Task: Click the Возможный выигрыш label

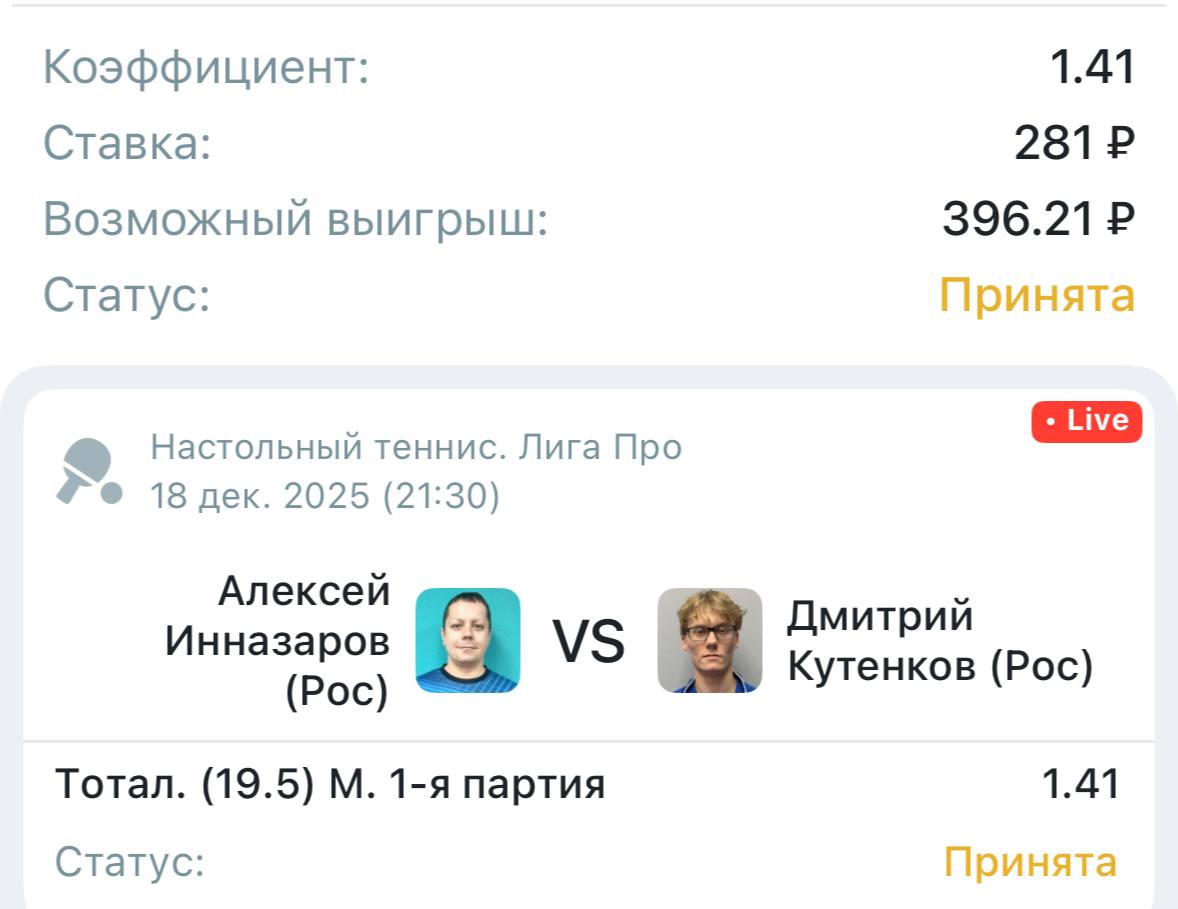Action: click(296, 220)
